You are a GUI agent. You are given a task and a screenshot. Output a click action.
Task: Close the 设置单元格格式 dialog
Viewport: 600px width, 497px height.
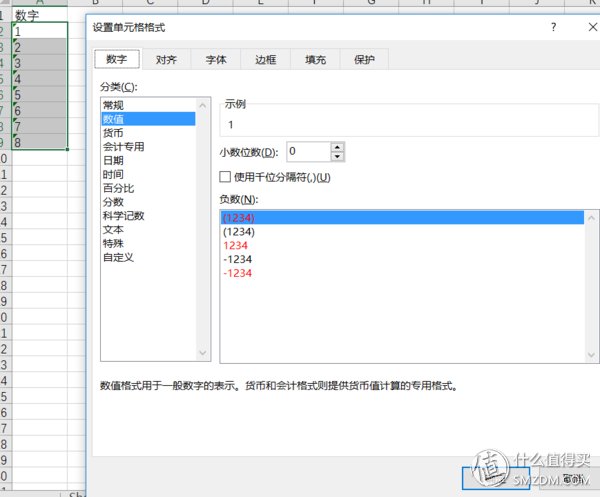click(x=593, y=27)
